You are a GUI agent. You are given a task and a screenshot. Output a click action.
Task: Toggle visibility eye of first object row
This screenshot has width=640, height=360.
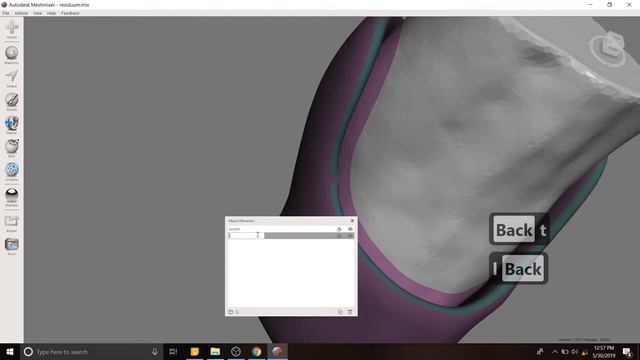[350, 229]
